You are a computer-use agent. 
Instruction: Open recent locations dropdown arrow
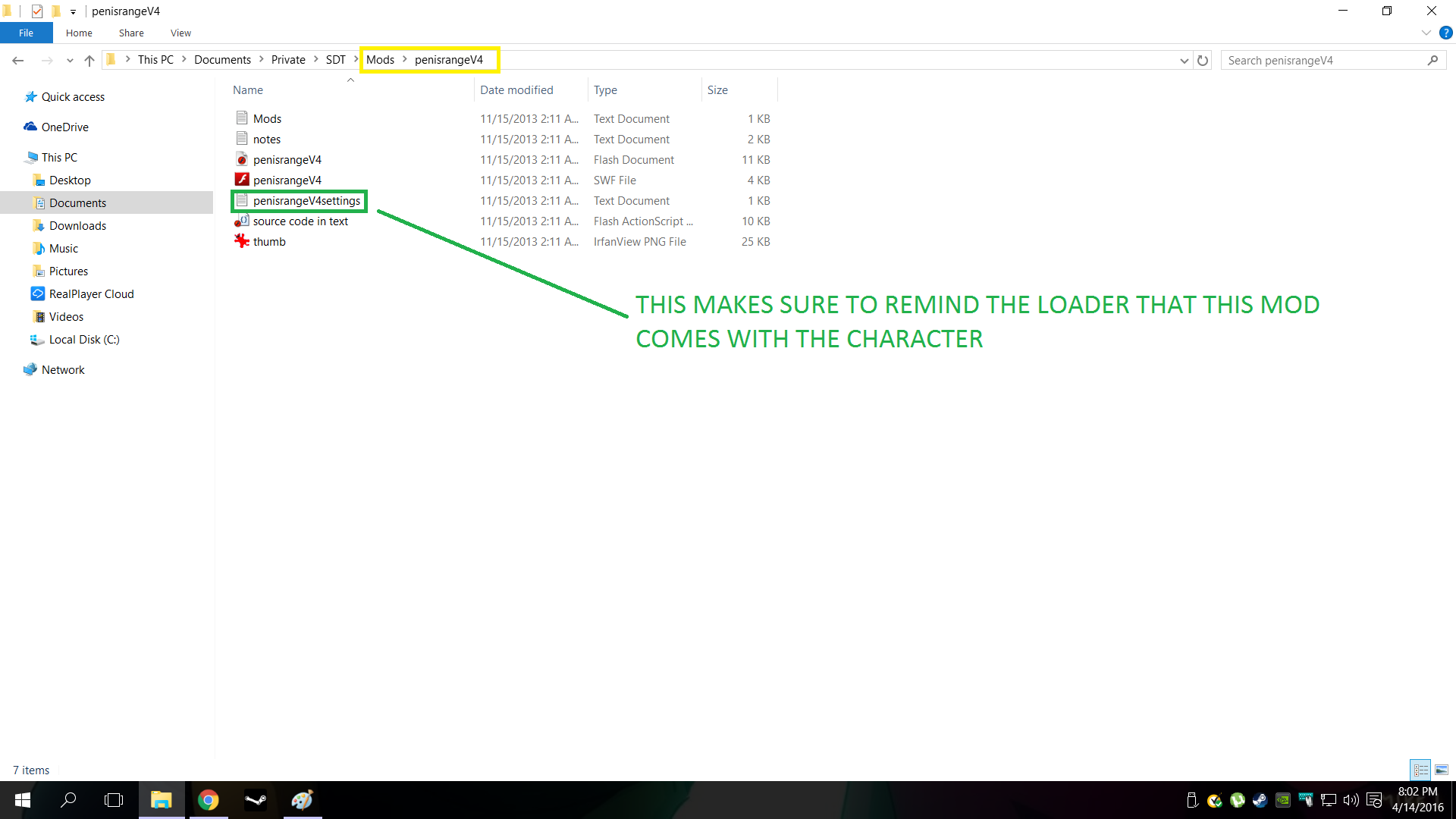coord(70,61)
